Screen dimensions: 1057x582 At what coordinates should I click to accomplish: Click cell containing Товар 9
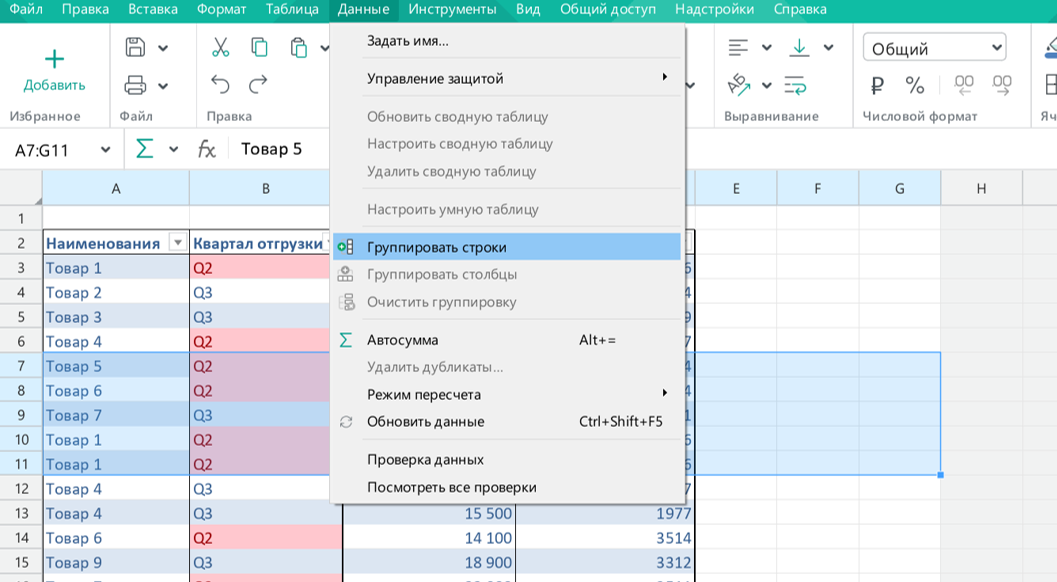pyautogui.click(x=116, y=562)
